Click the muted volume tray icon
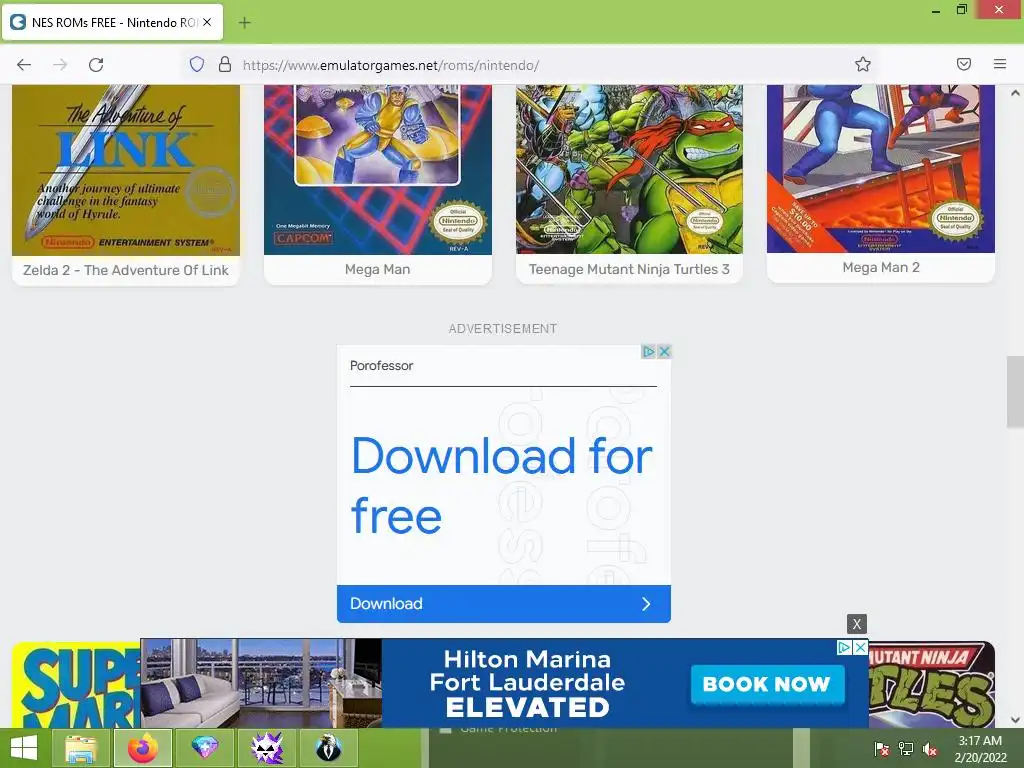This screenshot has height=768, width=1024. click(930, 749)
